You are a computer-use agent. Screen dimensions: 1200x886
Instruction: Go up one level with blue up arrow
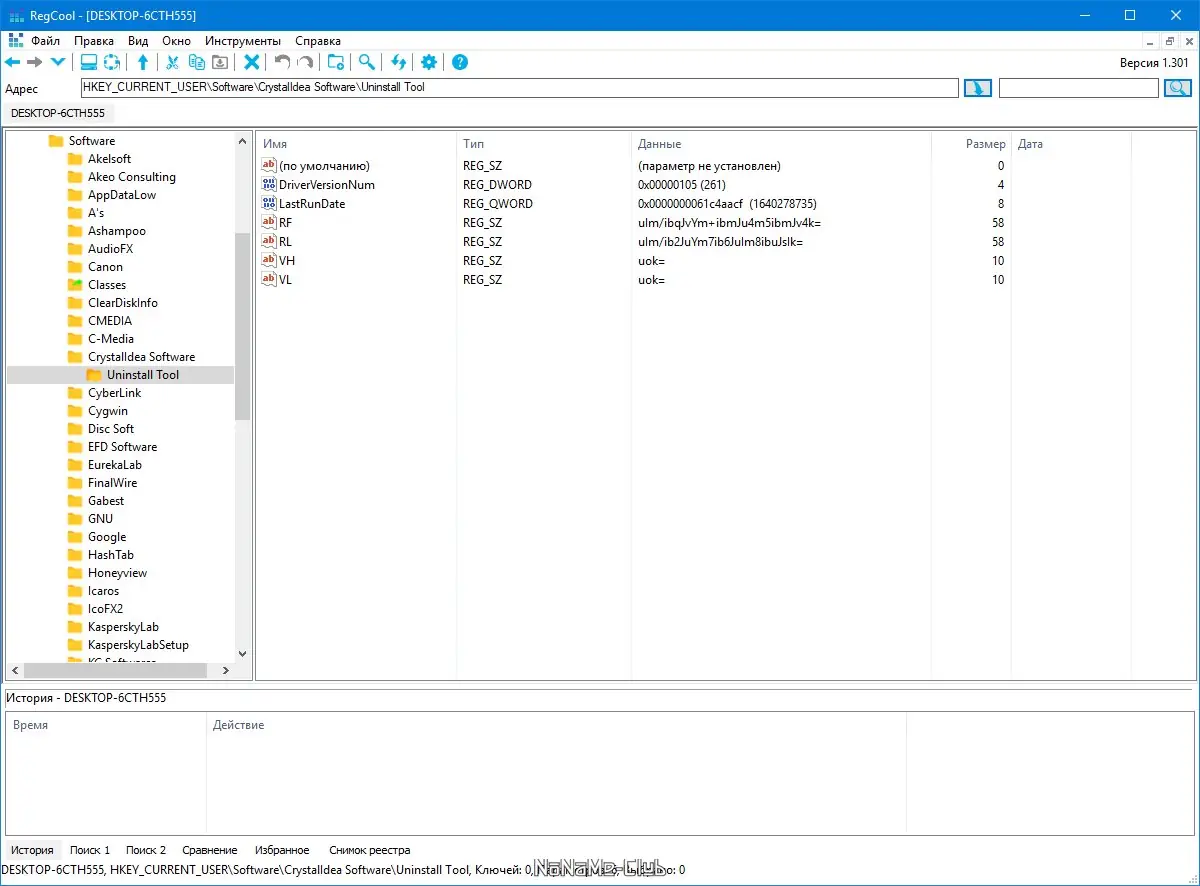pos(143,62)
